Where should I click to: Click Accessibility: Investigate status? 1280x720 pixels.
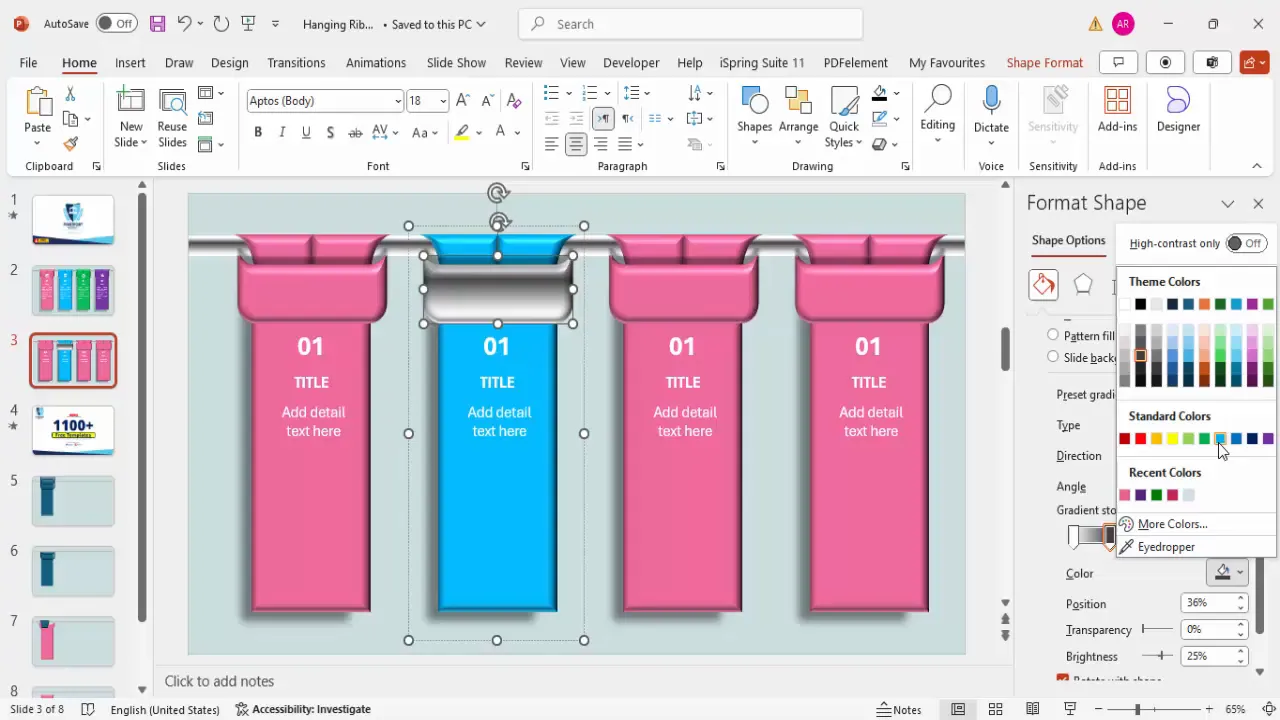303,709
